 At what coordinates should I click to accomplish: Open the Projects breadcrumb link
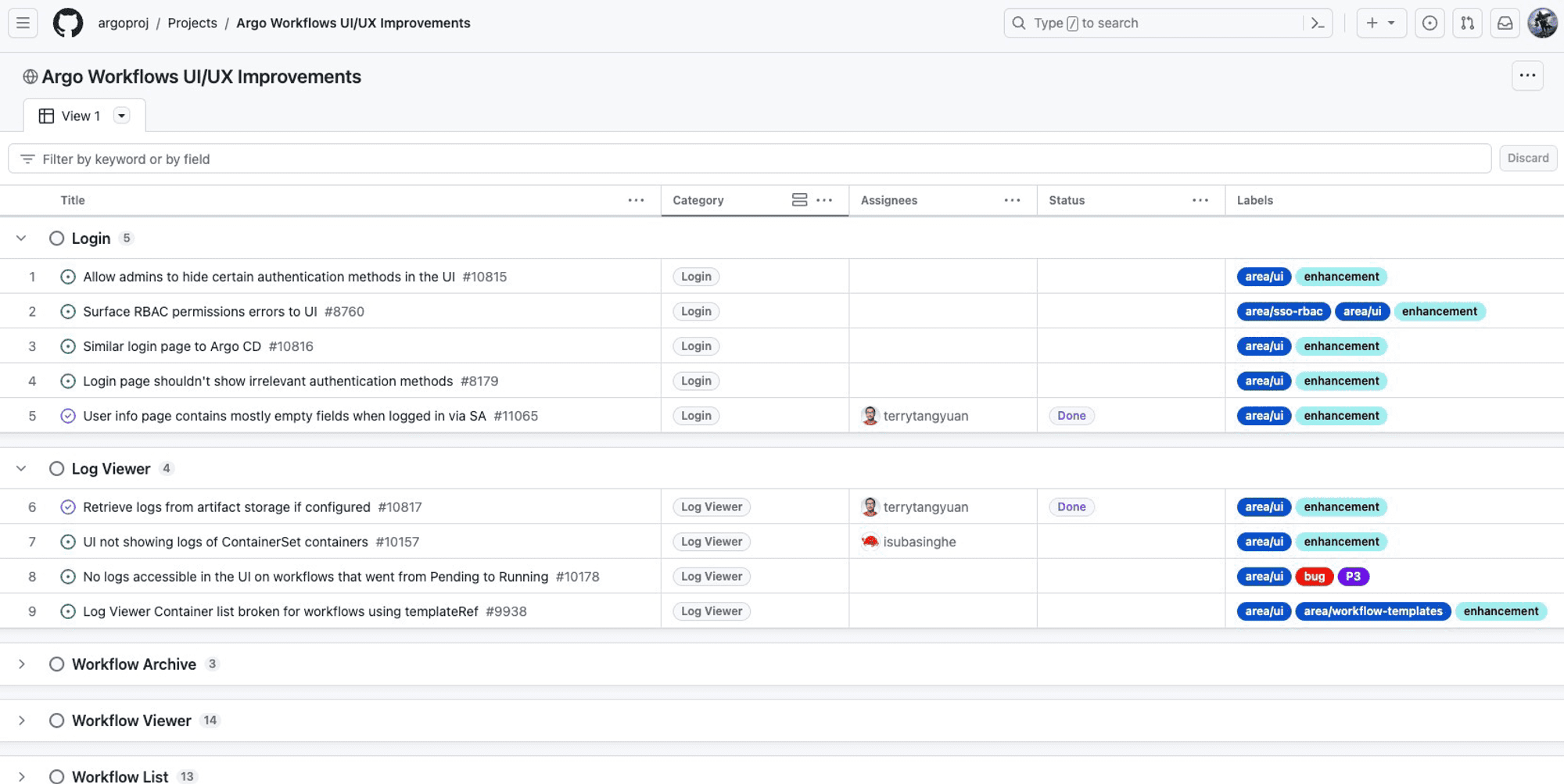(192, 23)
